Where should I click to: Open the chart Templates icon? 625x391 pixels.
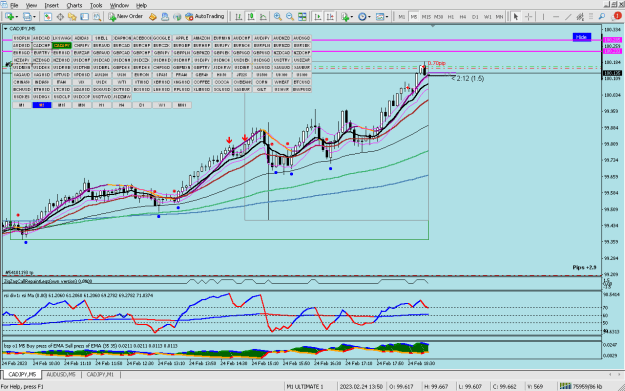point(380,17)
